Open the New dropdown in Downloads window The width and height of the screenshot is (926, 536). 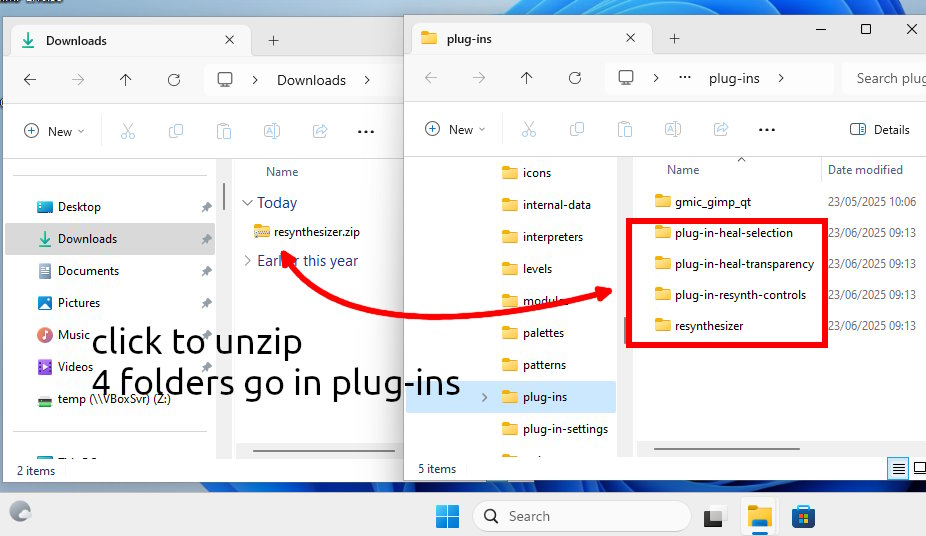(x=54, y=131)
